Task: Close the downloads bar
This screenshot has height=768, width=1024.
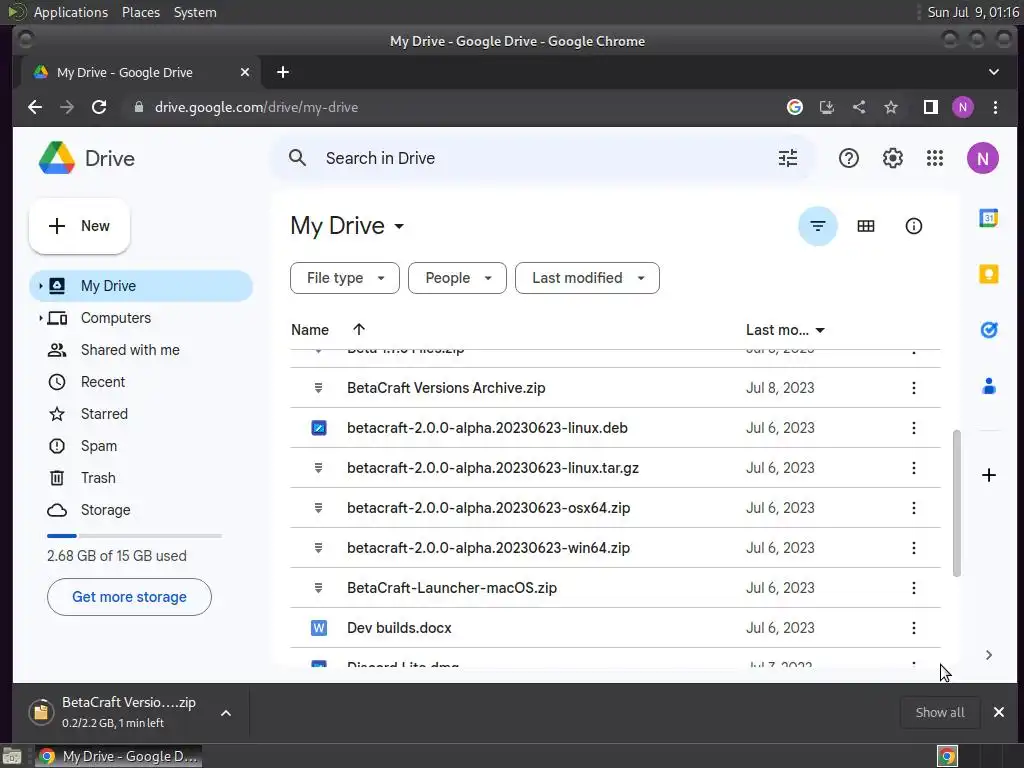Action: coord(999,712)
